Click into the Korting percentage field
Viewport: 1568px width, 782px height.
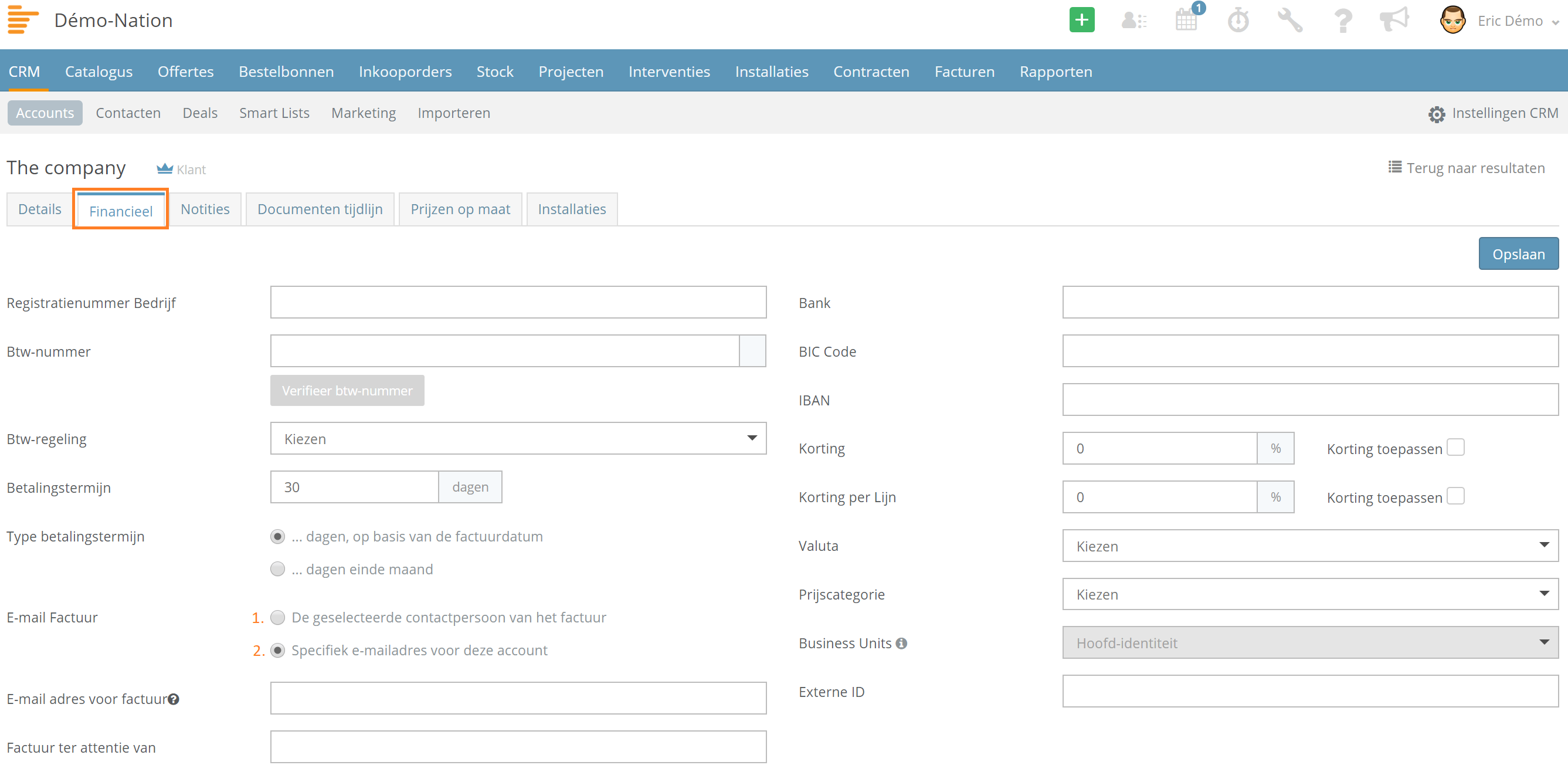point(1159,448)
